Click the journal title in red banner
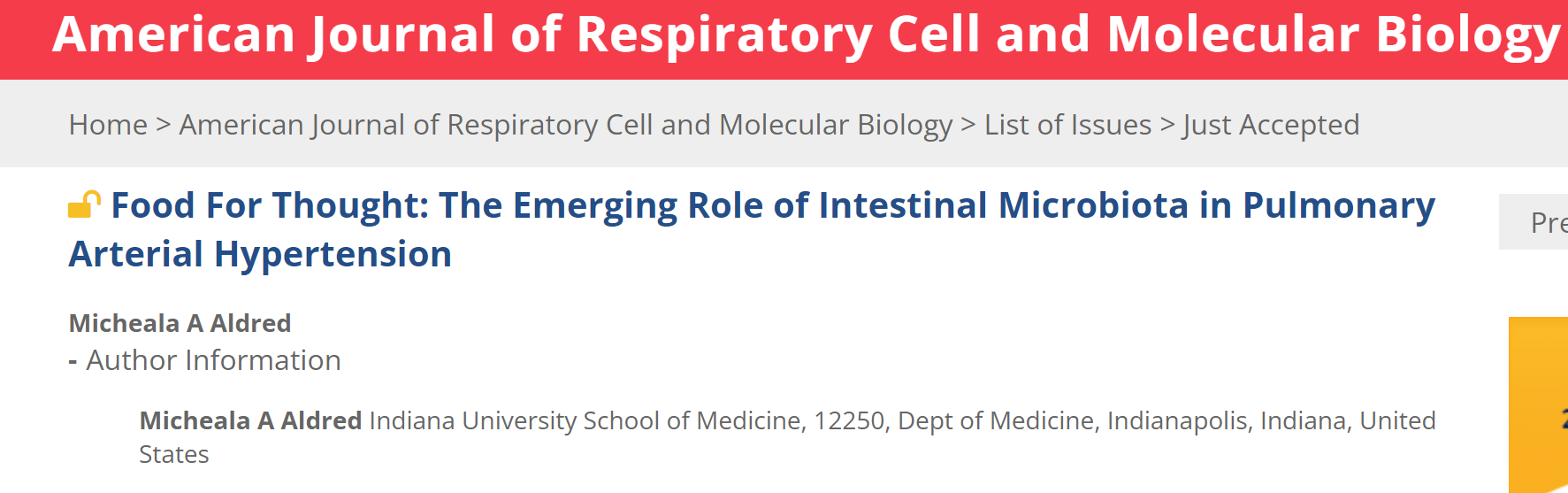The image size is (1568, 493). (x=806, y=35)
